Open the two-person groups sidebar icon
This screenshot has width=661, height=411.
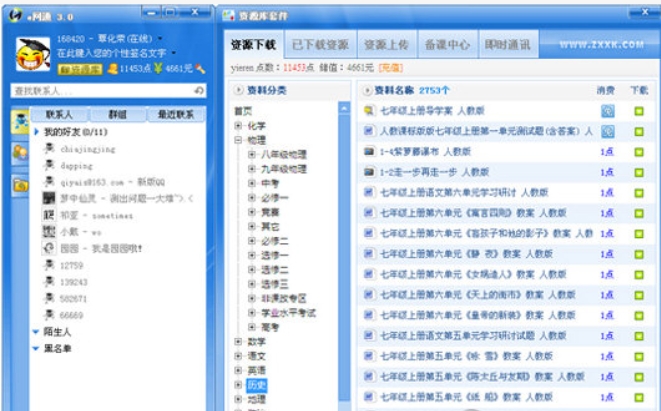[20, 153]
